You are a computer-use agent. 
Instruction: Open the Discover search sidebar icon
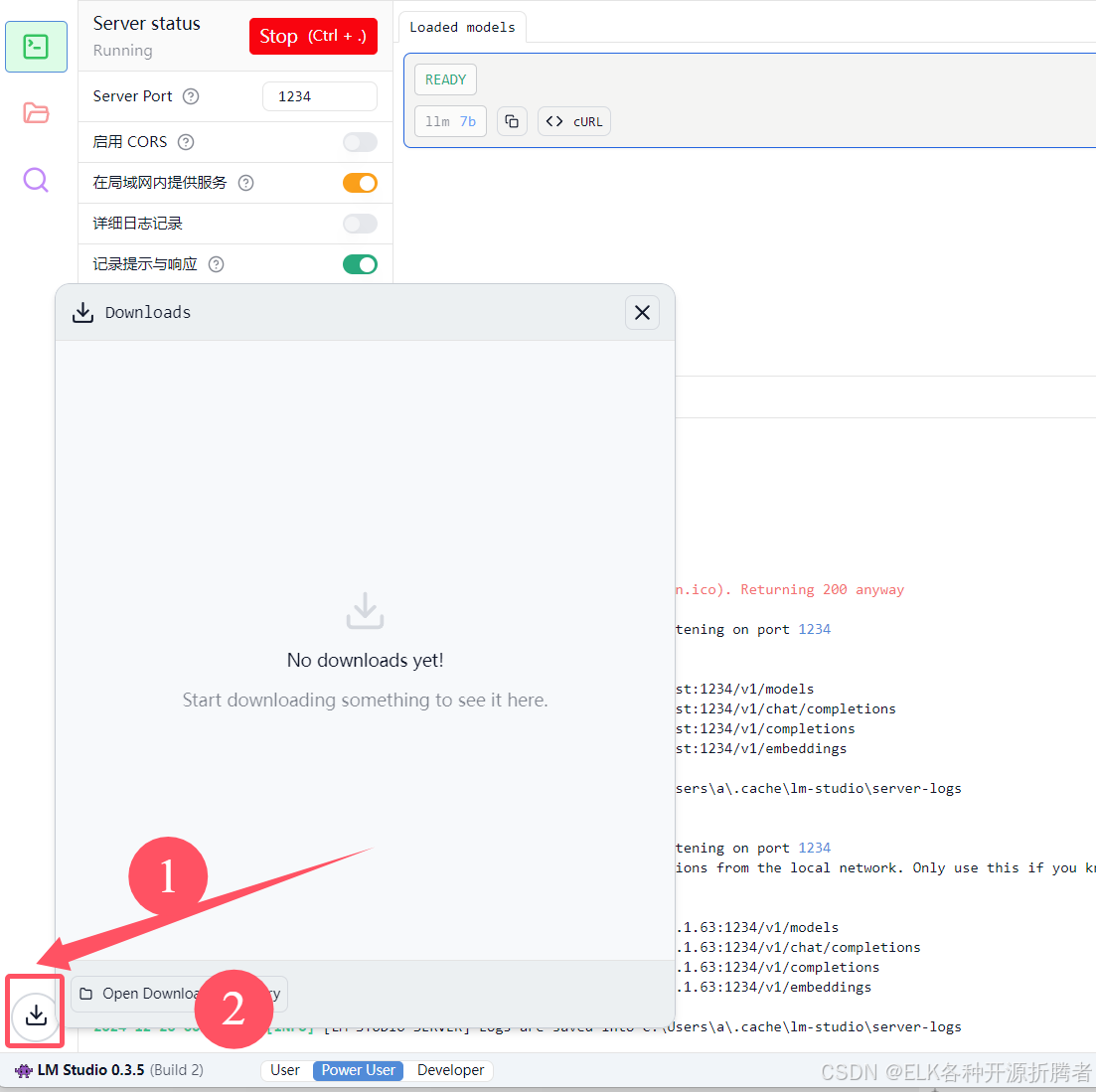[36, 180]
